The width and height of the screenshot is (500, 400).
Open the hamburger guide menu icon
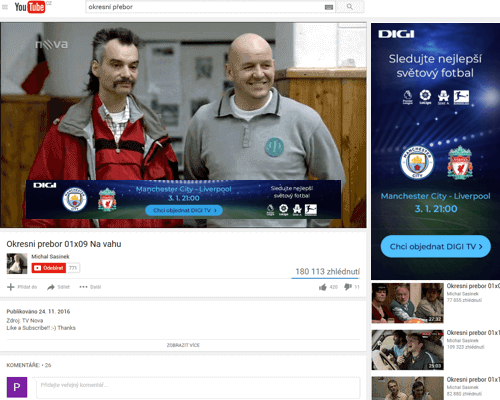point(5,7)
